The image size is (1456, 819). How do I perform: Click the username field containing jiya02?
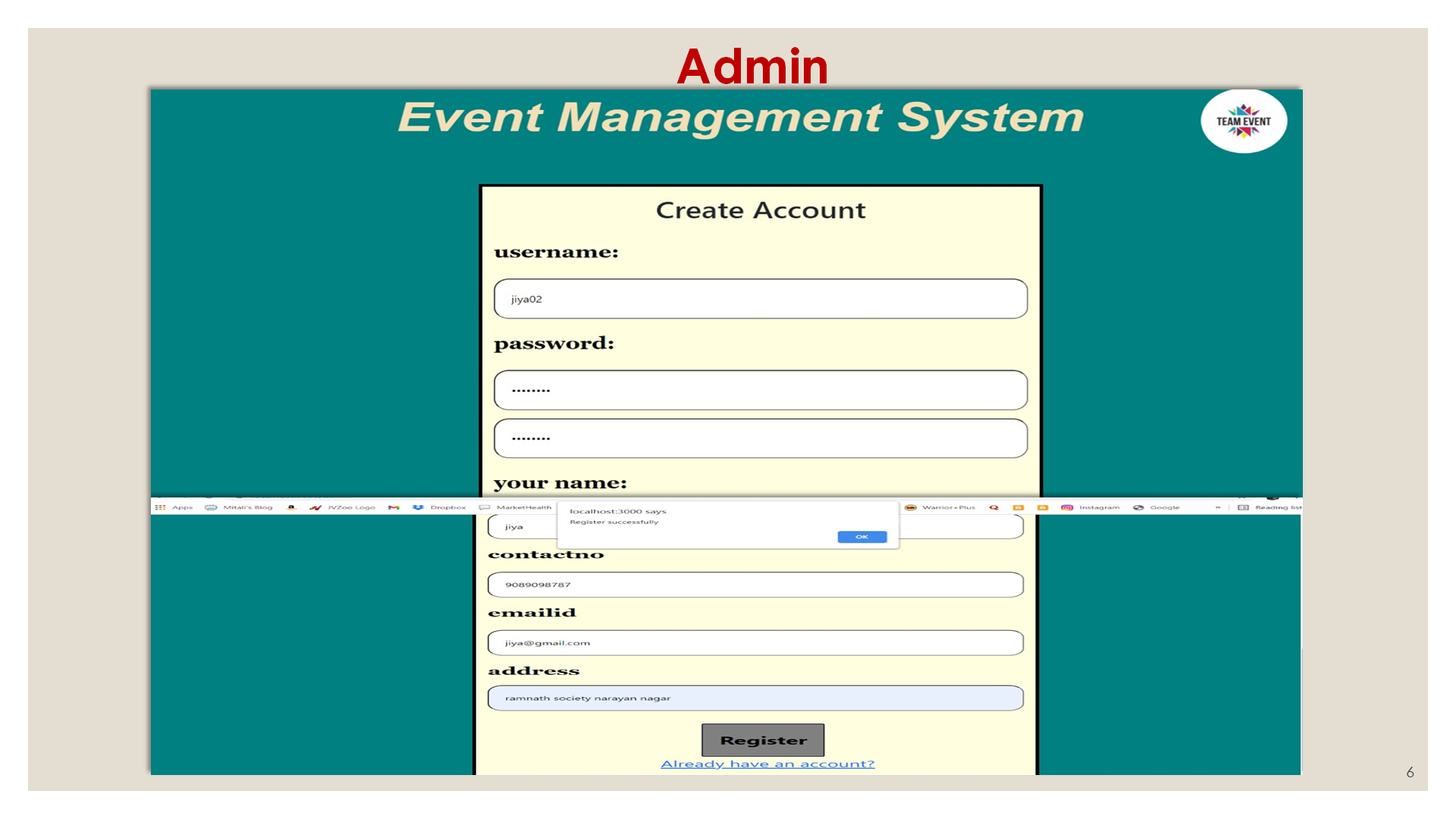pos(761,299)
